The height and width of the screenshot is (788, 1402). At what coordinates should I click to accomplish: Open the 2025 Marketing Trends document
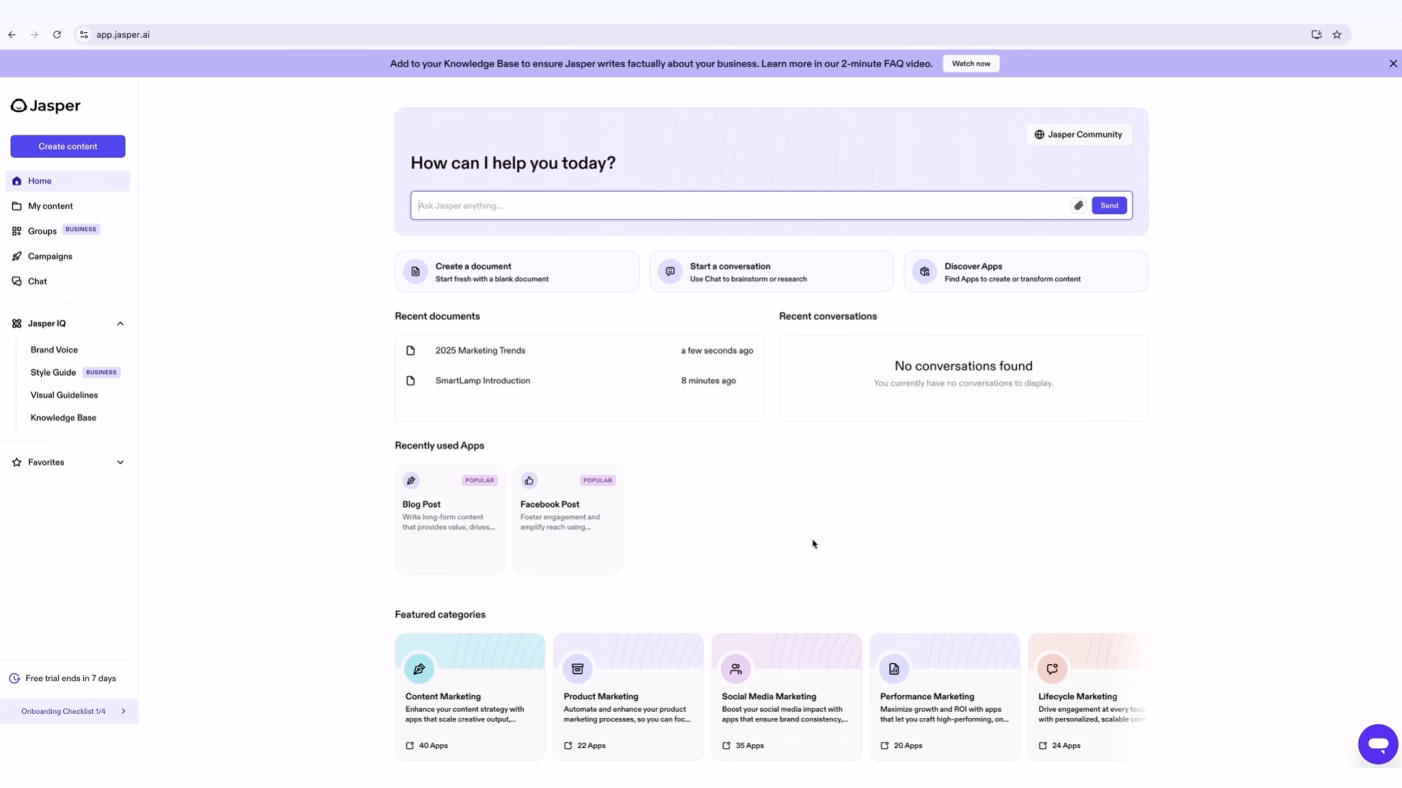480,351
